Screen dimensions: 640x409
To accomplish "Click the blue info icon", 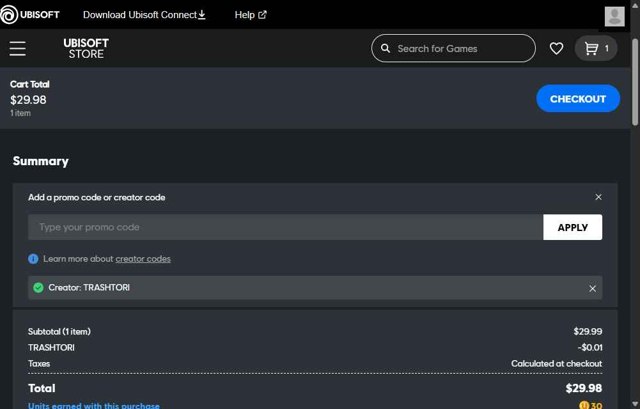I will point(33,259).
